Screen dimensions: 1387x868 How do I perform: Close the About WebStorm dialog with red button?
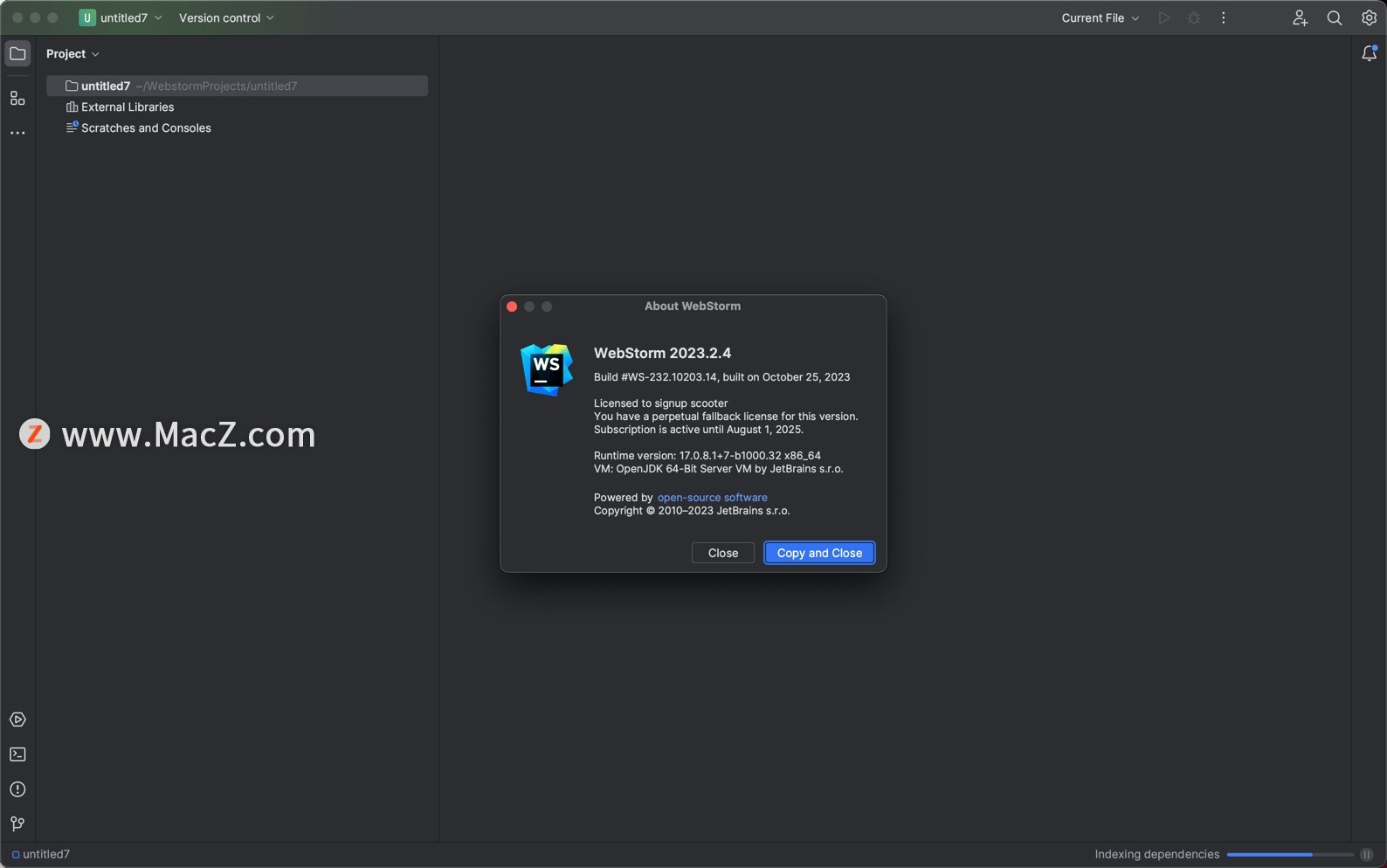pyautogui.click(x=512, y=307)
